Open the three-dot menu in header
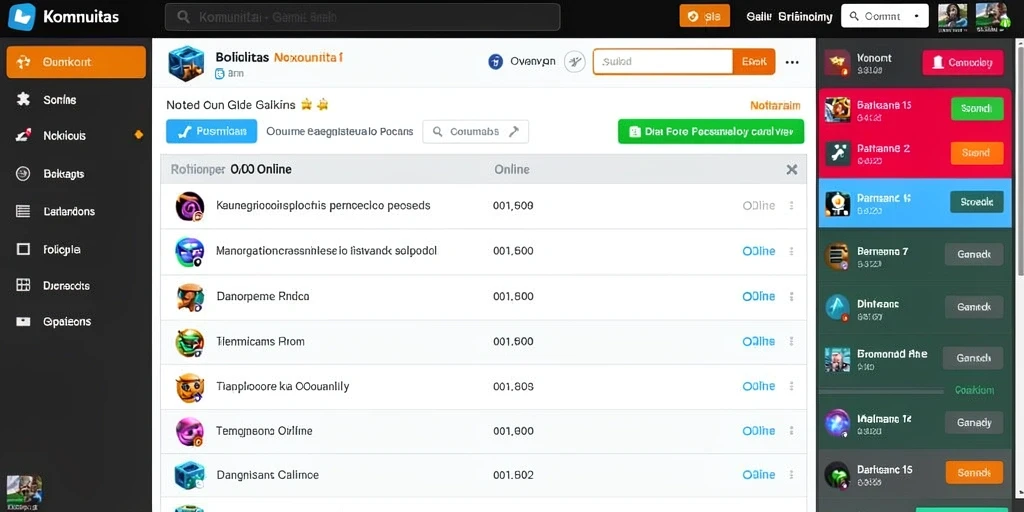This screenshot has height=512, width=1024. 792,62
